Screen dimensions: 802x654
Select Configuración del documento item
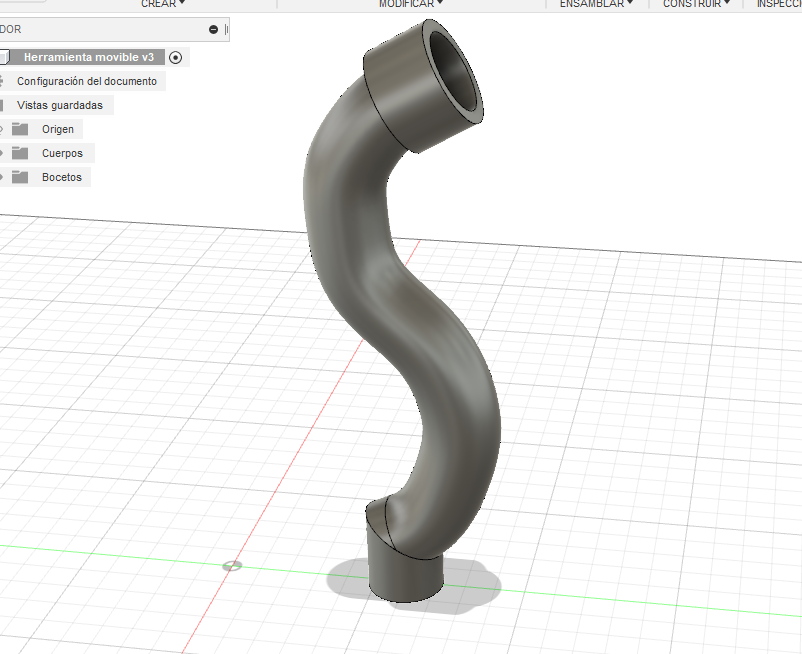[x=86, y=81]
